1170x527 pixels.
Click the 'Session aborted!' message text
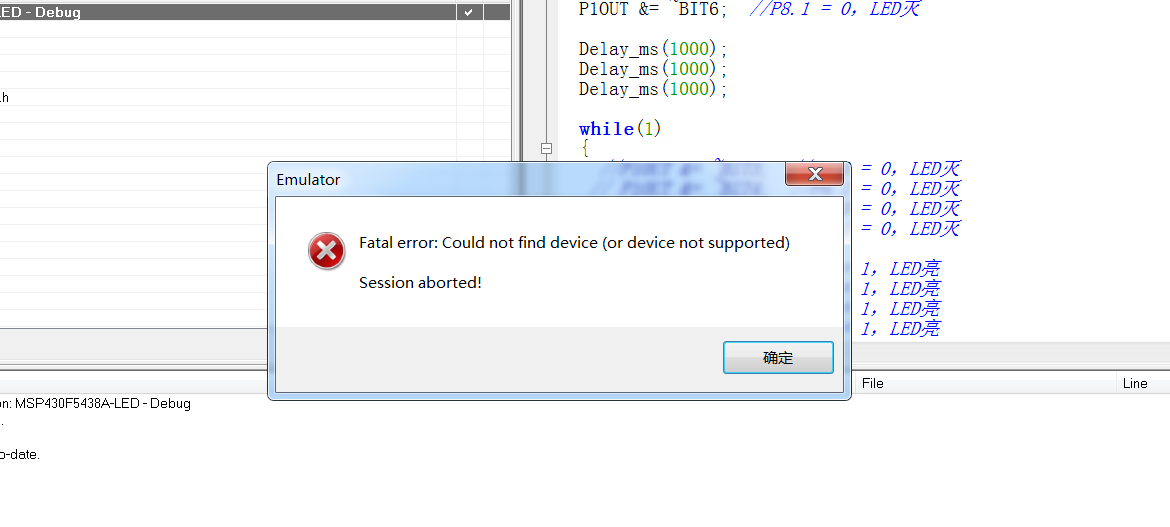pos(420,283)
